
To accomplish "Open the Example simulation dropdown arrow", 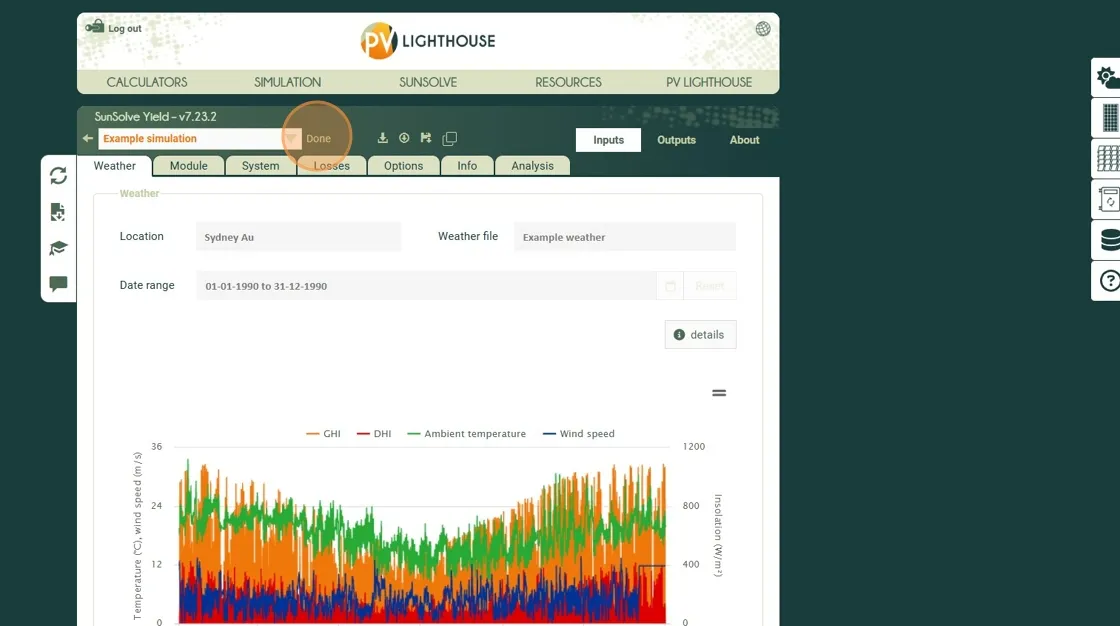I will pyautogui.click(x=291, y=139).
